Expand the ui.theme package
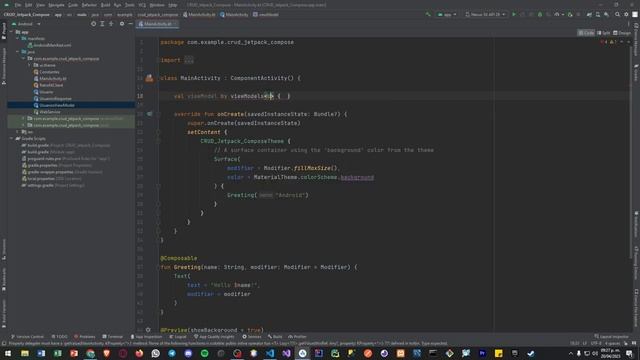The width and height of the screenshot is (640, 360). tap(30, 65)
